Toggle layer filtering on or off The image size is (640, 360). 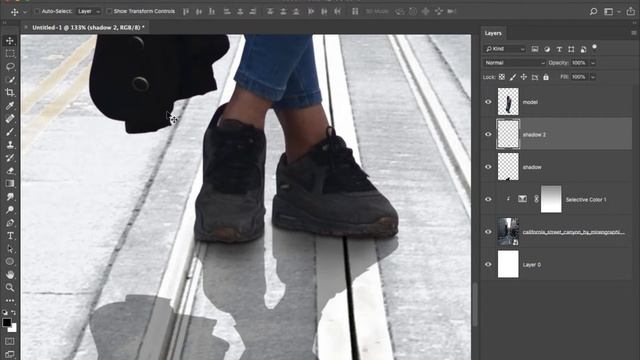click(595, 47)
